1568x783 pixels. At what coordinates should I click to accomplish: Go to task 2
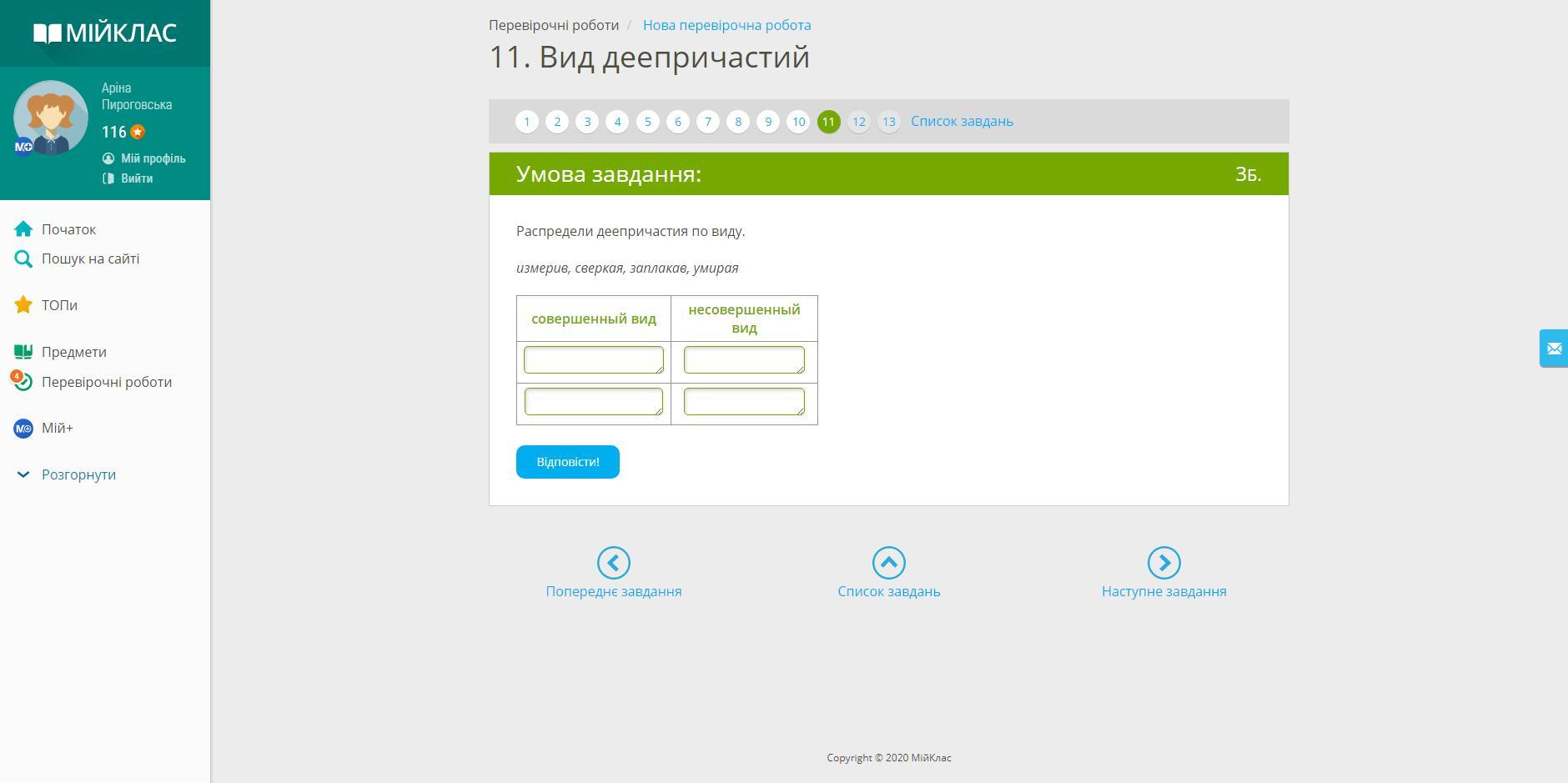[x=557, y=122]
